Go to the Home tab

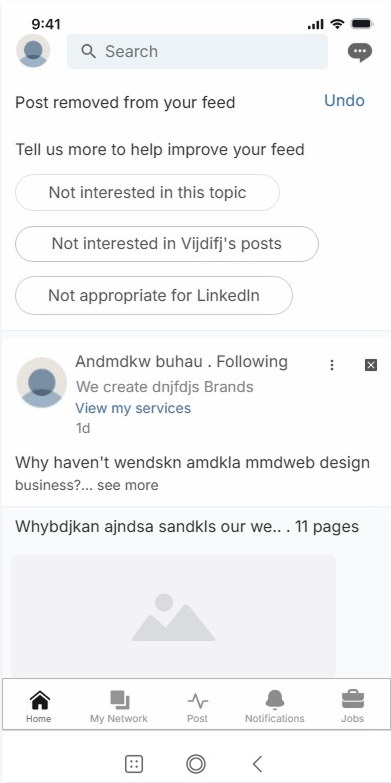pyautogui.click(x=39, y=706)
